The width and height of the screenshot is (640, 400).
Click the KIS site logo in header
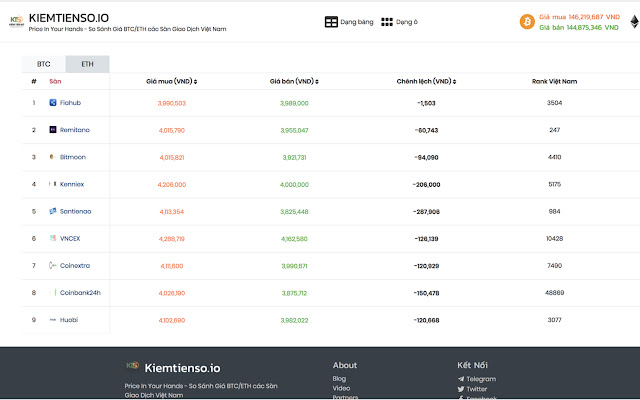coord(16,21)
